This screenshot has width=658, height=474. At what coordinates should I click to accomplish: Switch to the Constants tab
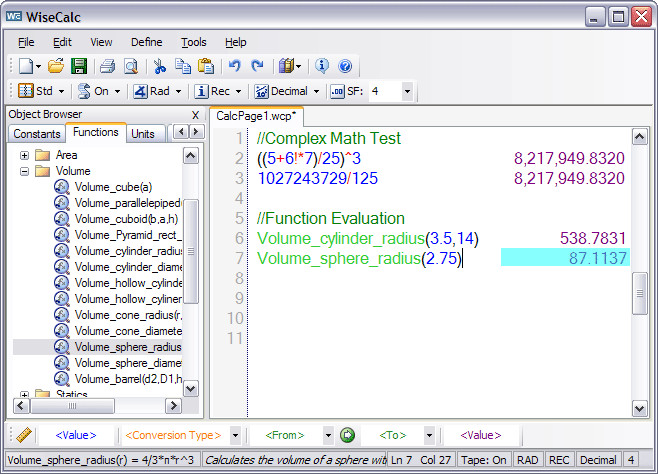click(37, 134)
